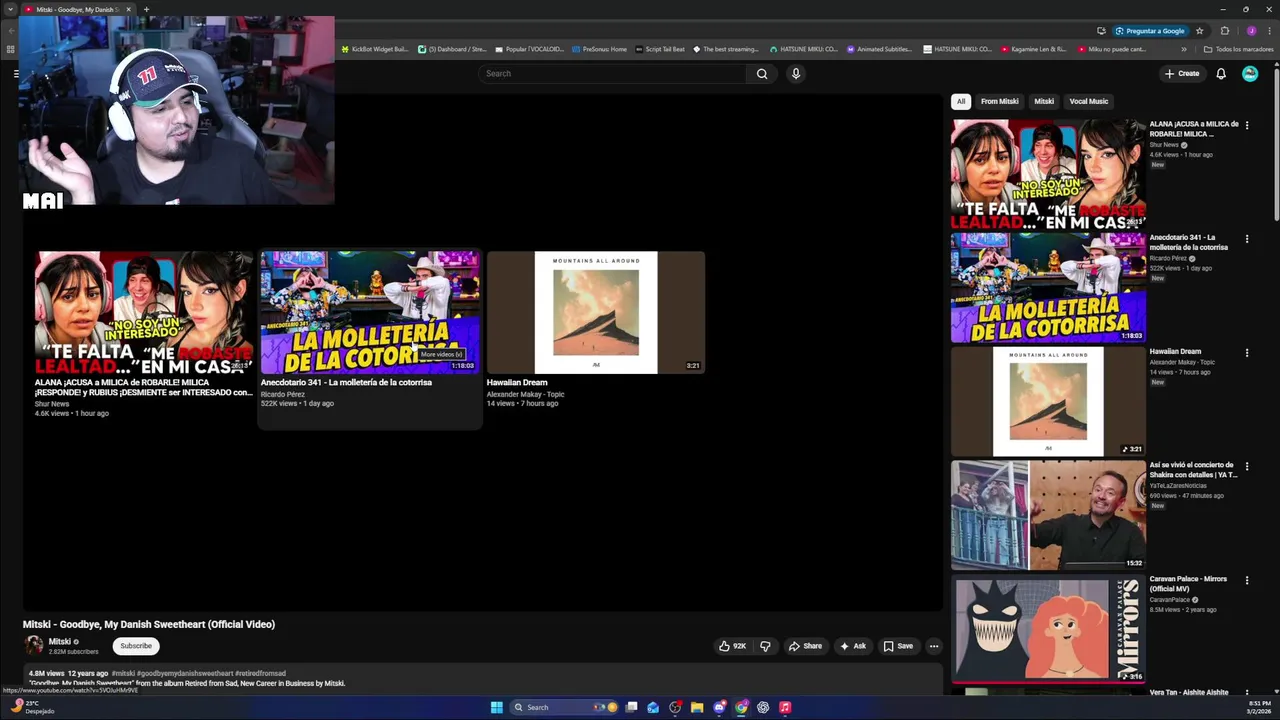The width and height of the screenshot is (1280, 720).
Task: Open the #mitski hashtag link
Action: click(123, 674)
